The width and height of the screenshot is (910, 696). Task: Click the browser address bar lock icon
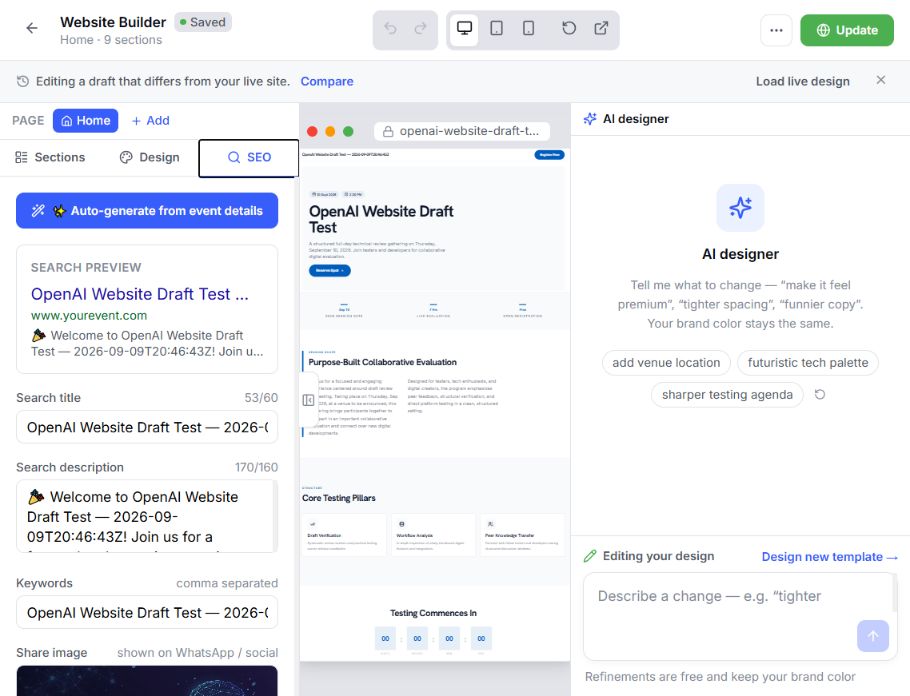click(x=387, y=131)
